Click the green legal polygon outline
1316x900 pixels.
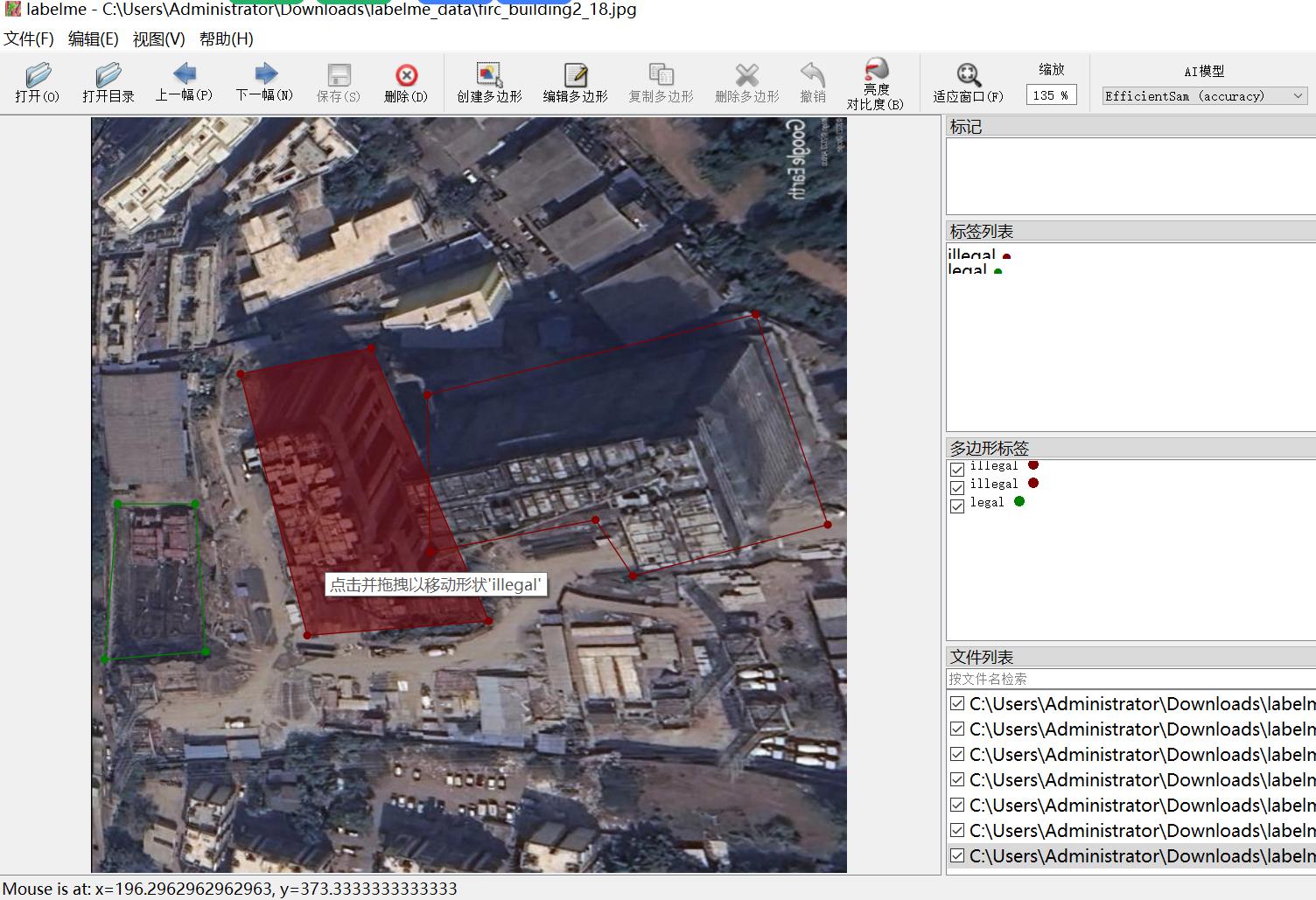pos(156,505)
